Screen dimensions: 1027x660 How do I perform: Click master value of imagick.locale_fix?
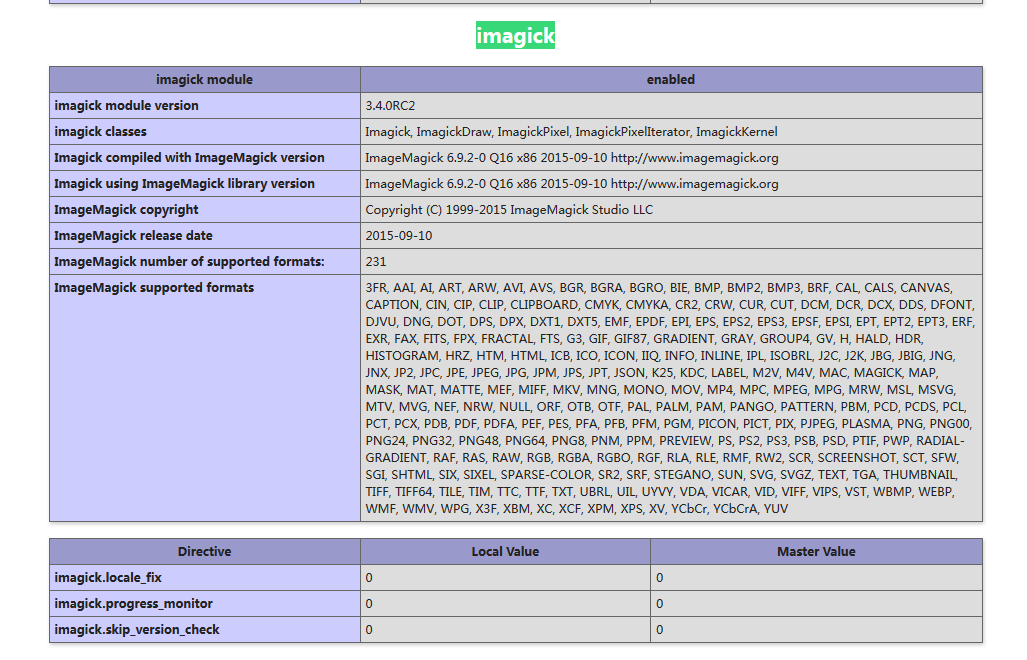coord(816,578)
